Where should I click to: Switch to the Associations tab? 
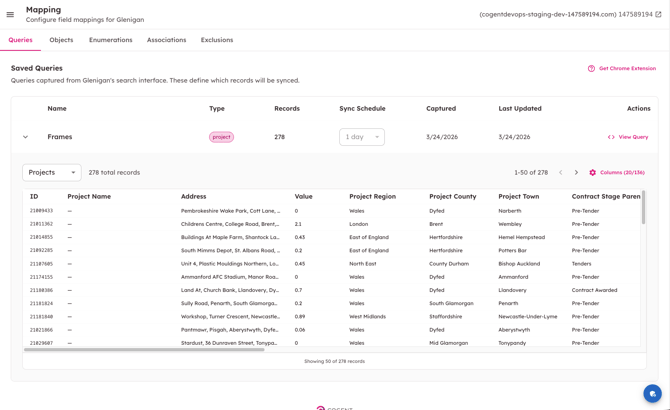pos(167,40)
